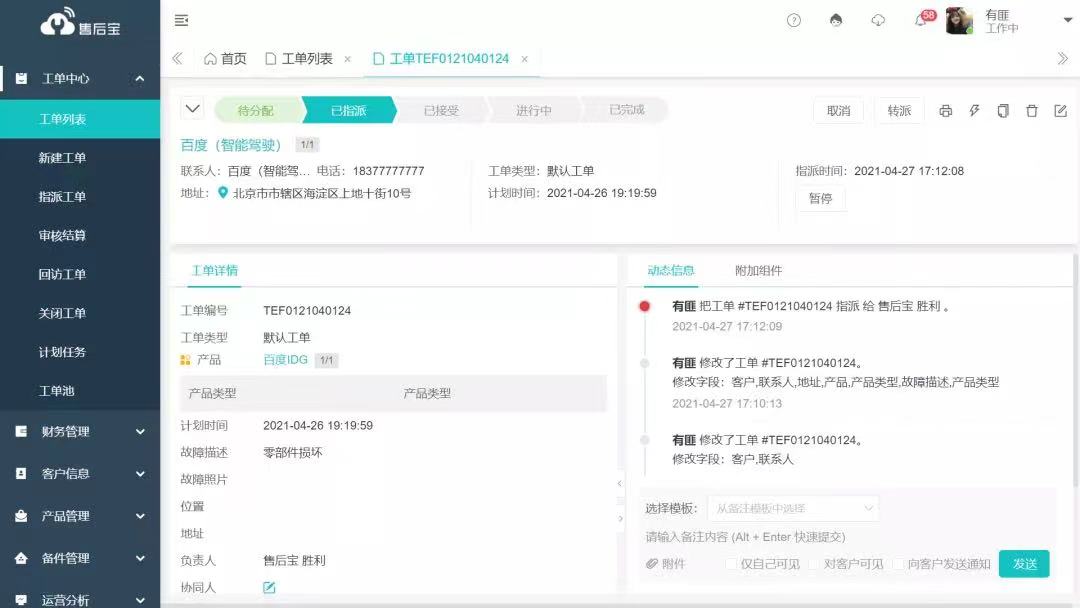
Task: Edit 协同人 via the pencil icon
Action: pyautogui.click(x=269, y=587)
